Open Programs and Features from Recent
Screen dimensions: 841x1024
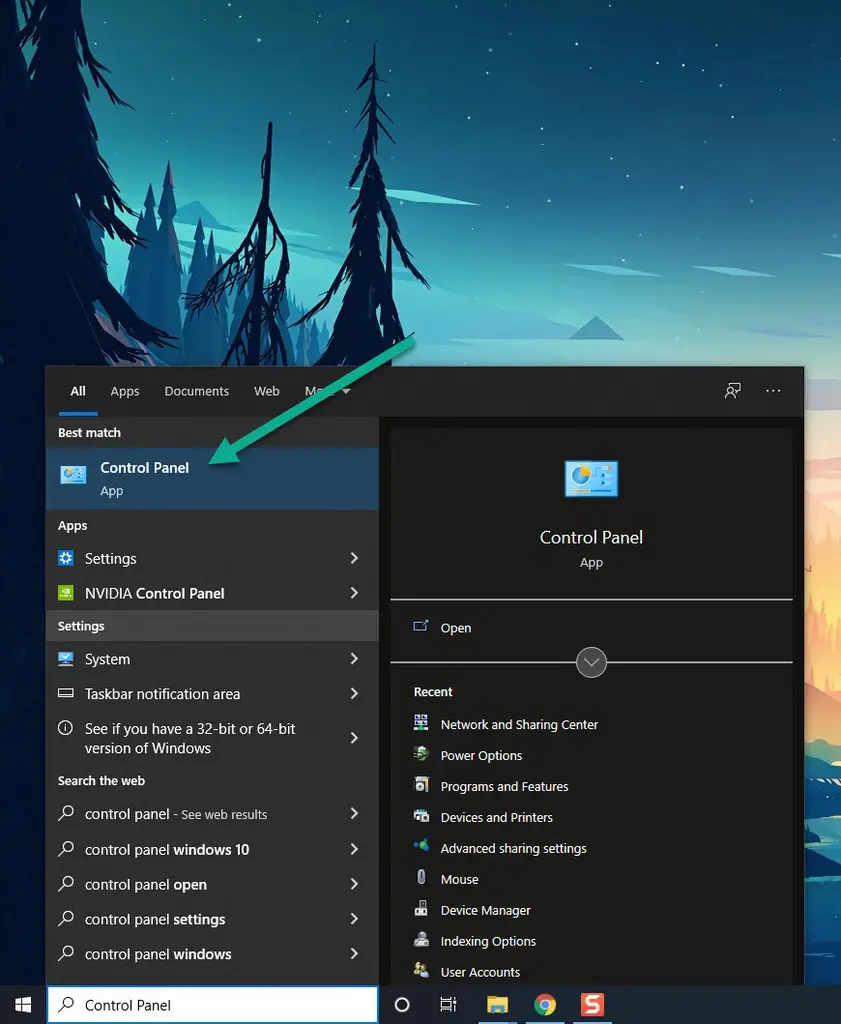[x=504, y=786]
